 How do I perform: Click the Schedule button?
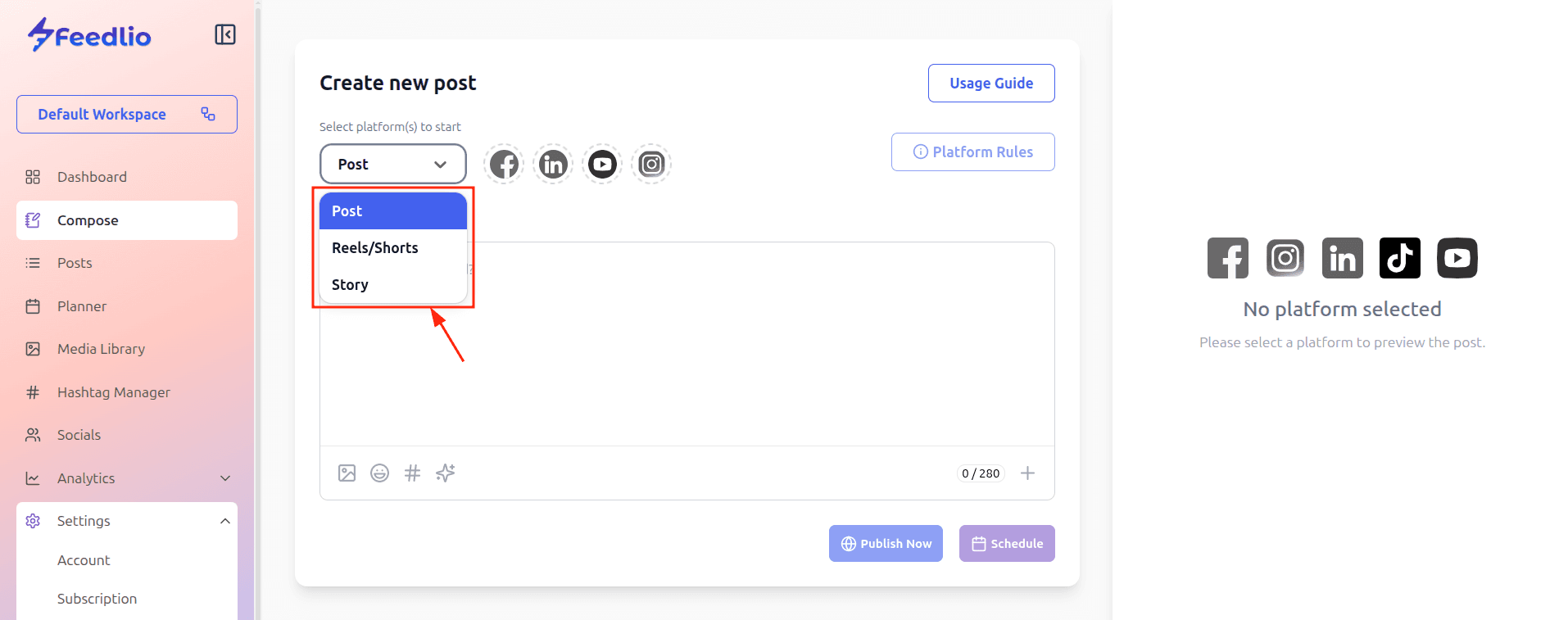pos(1007,544)
